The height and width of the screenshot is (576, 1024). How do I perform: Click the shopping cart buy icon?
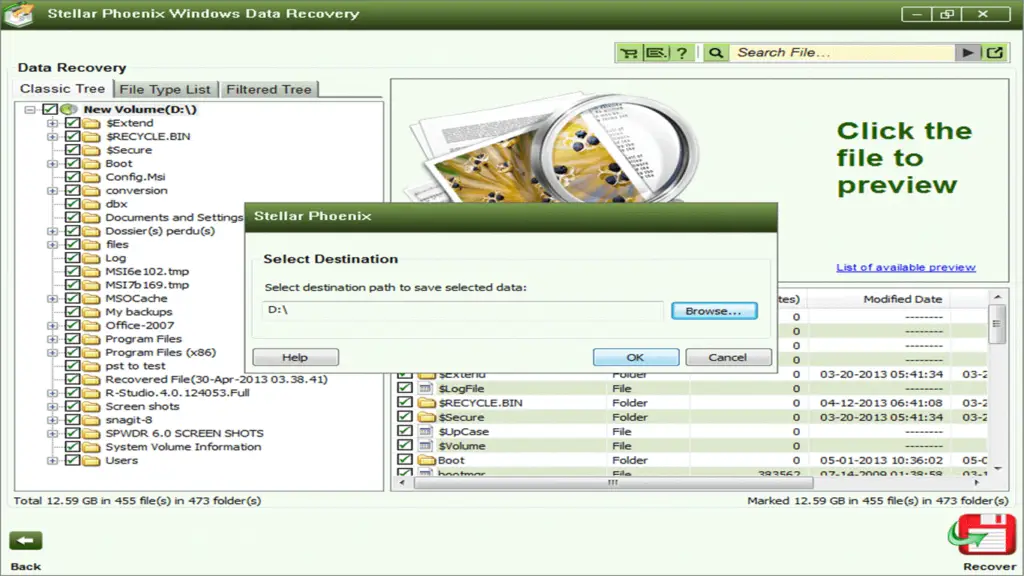point(629,53)
